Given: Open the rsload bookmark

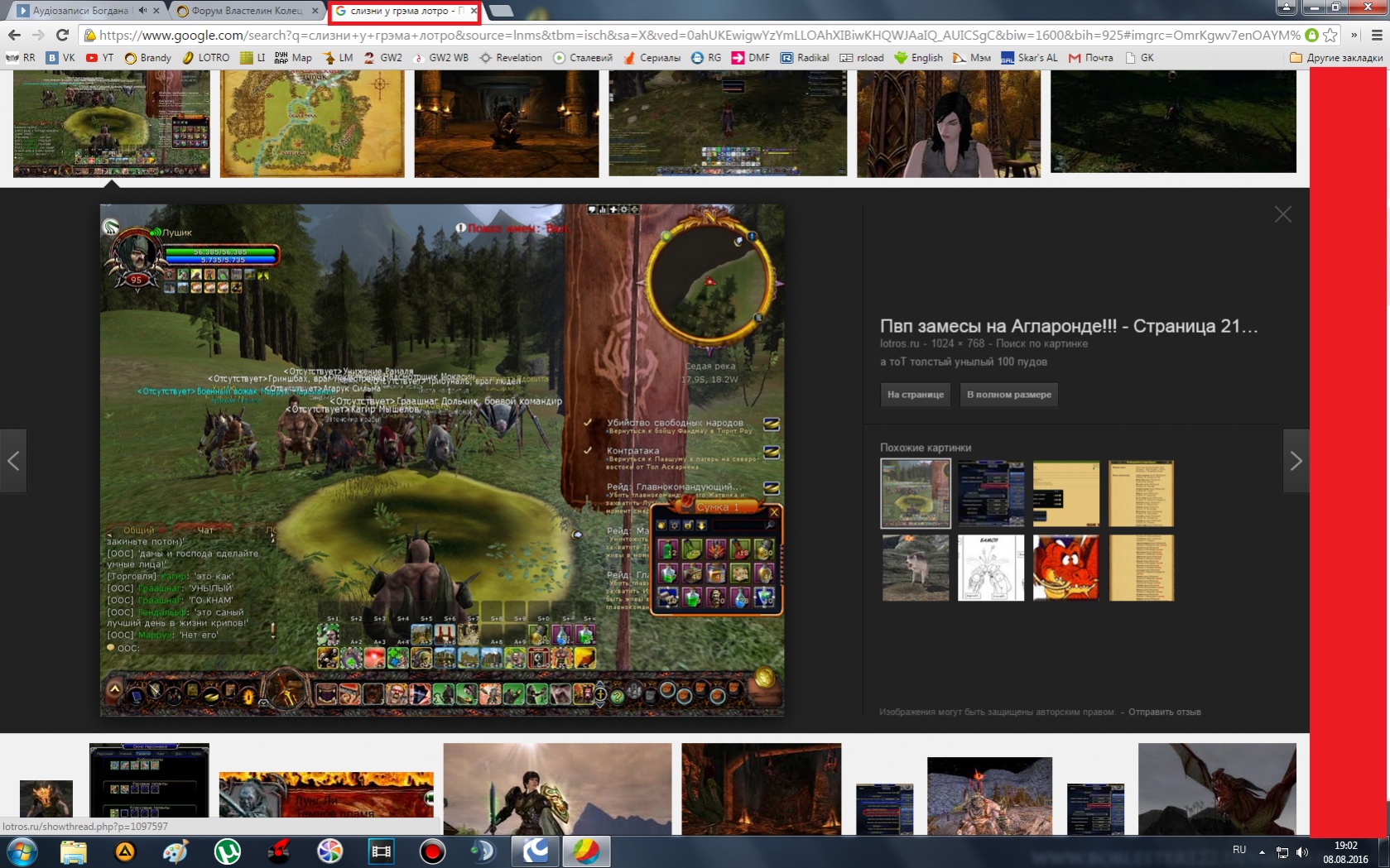Looking at the screenshot, I should point(862,58).
